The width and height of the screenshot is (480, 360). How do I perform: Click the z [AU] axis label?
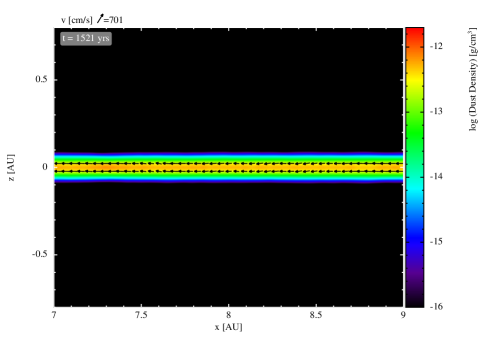pyautogui.click(x=11, y=167)
